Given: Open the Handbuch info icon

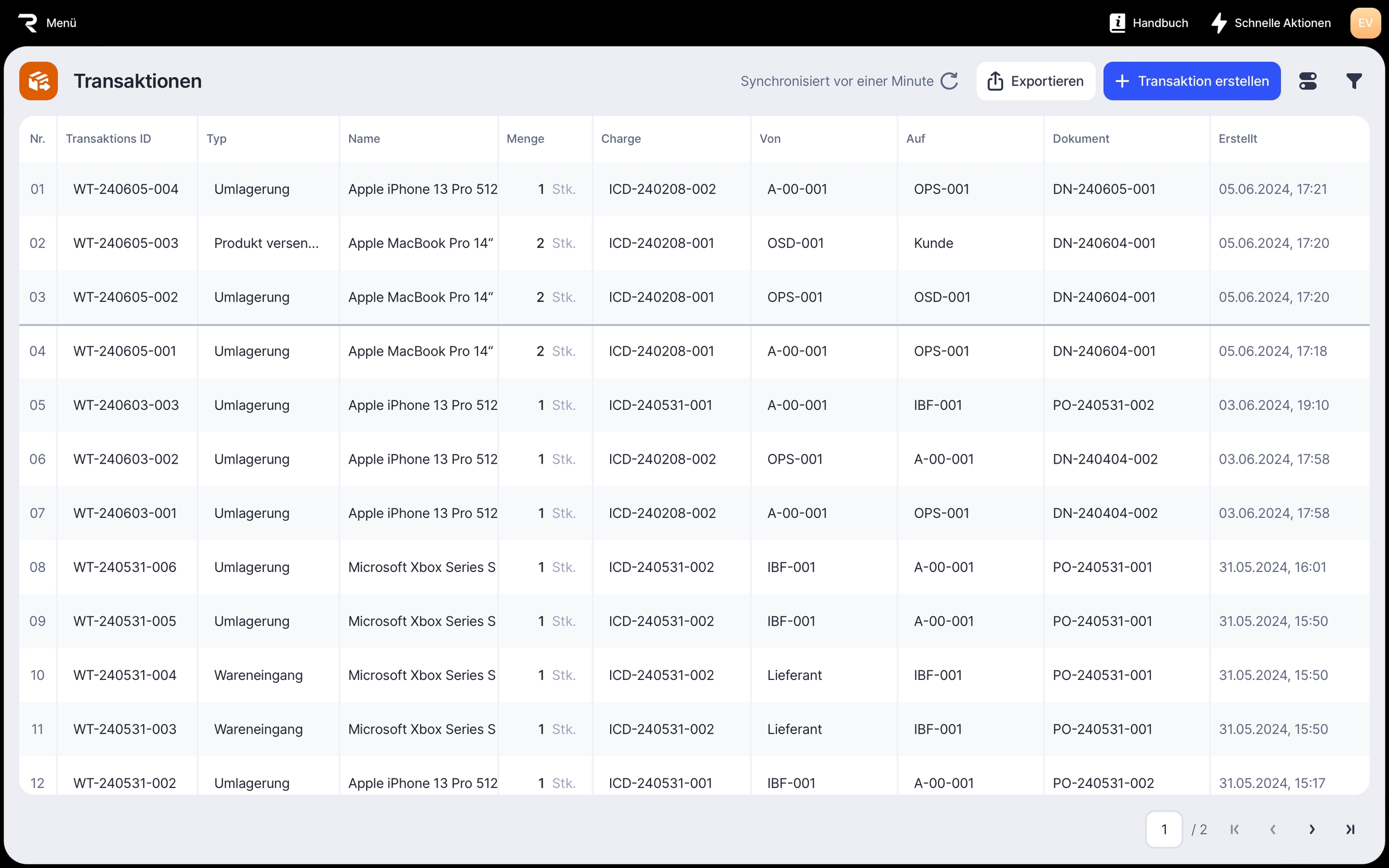Looking at the screenshot, I should (x=1117, y=23).
